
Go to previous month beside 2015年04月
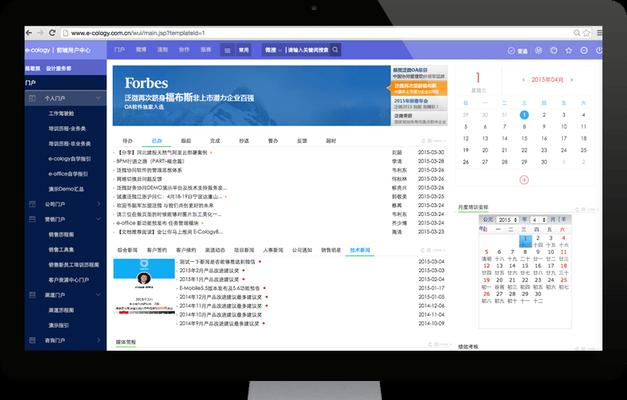[x=523, y=80]
